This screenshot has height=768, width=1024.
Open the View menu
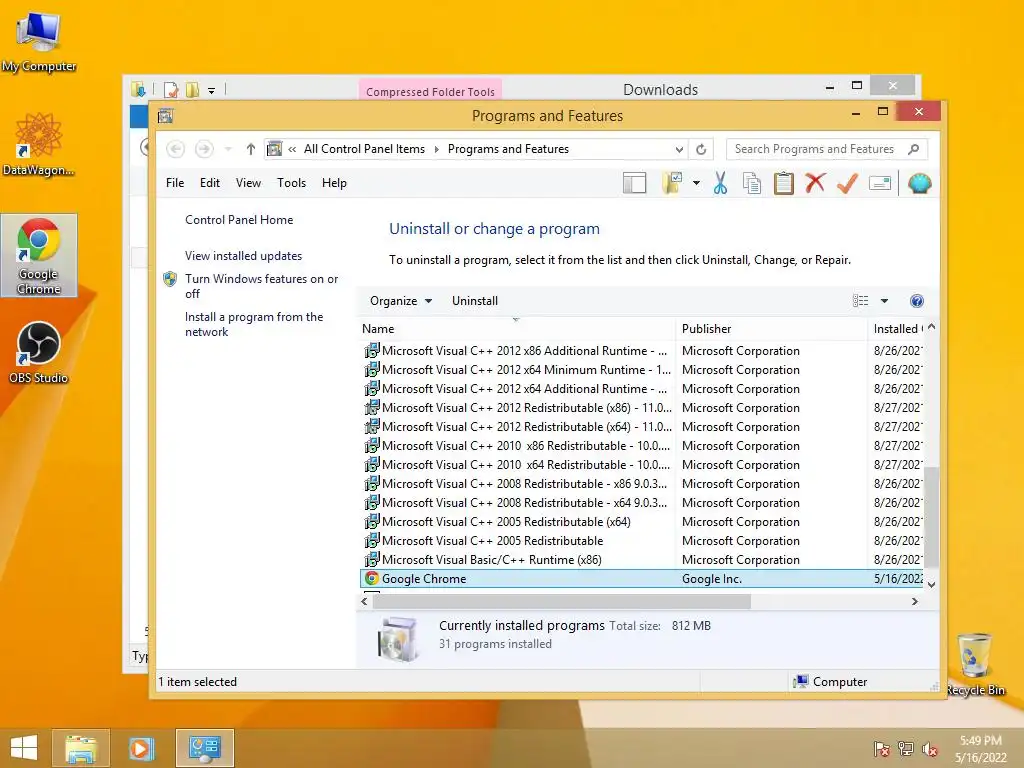248,183
